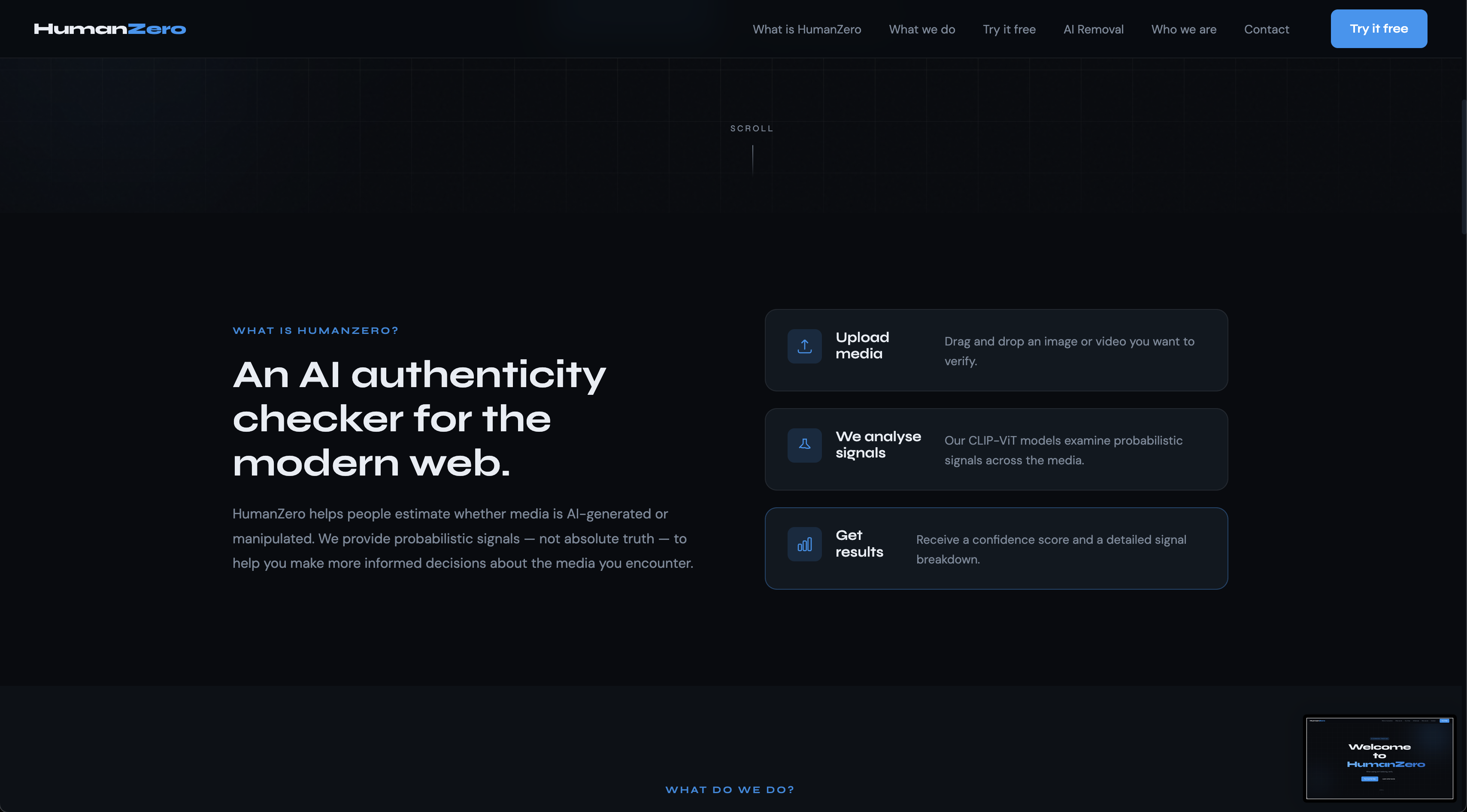The width and height of the screenshot is (1467, 812).
Task: Click the HumanZero logo
Action: [x=110, y=29]
